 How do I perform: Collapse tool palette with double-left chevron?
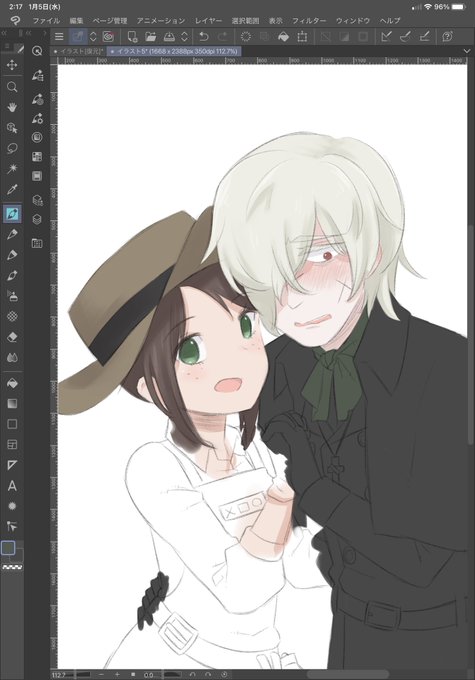click(4, 33)
